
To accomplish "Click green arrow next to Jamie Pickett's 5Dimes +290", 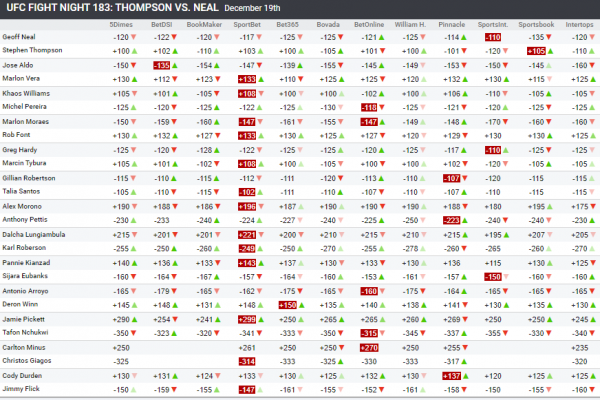I will point(134,320).
